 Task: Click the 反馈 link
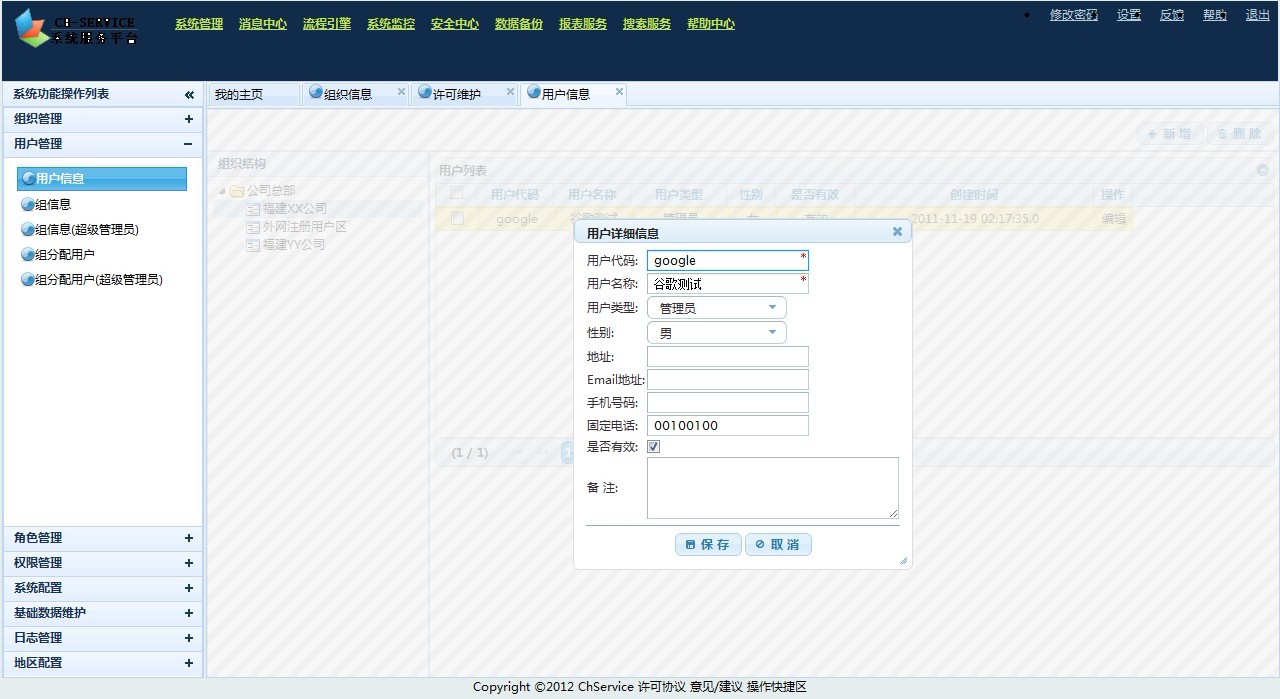[x=1172, y=15]
